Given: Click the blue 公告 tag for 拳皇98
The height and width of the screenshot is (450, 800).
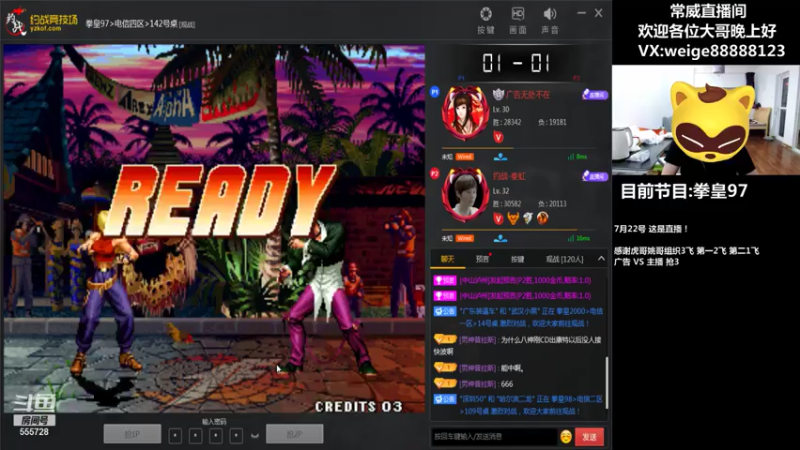Looking at the screenshot, I should pos(444,399).
